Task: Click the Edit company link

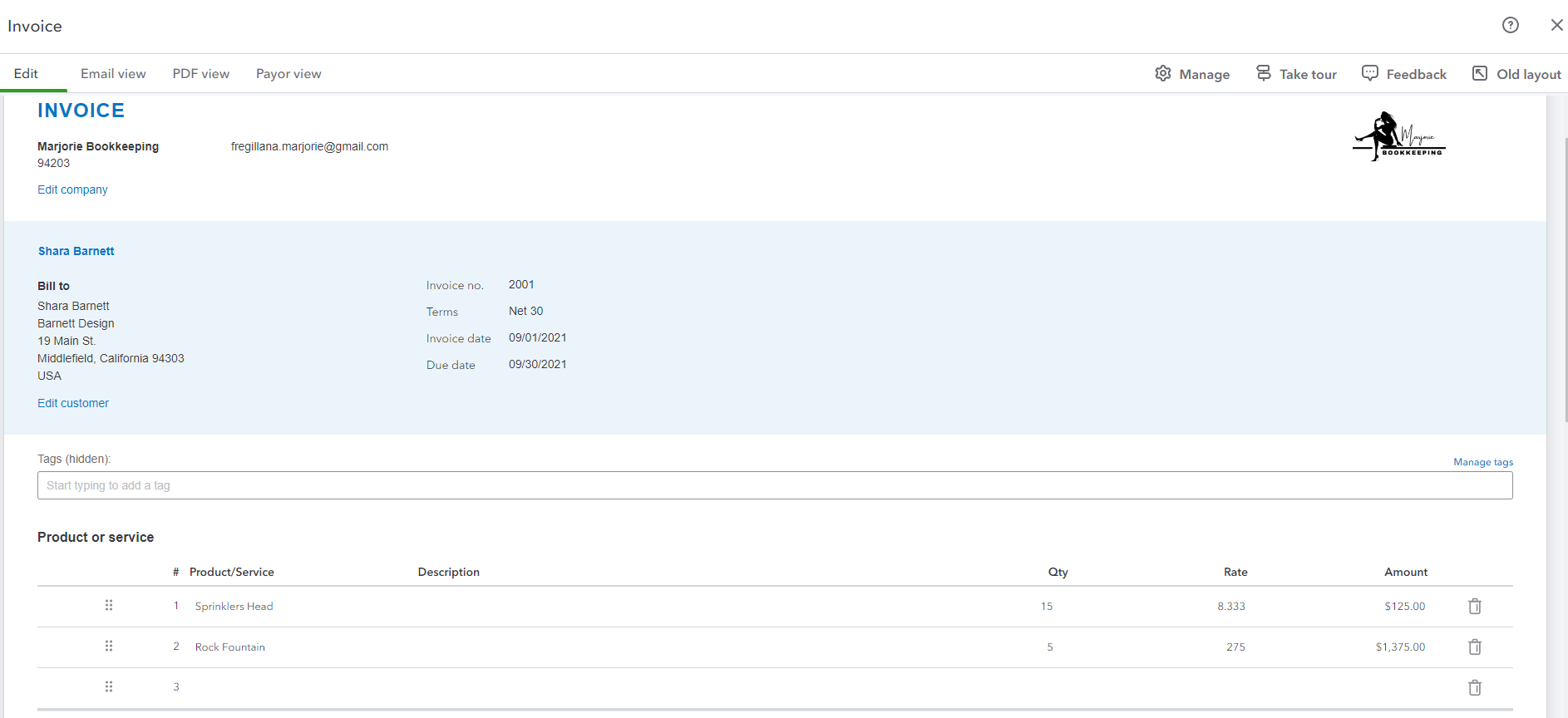Action: tap(72, 189)
